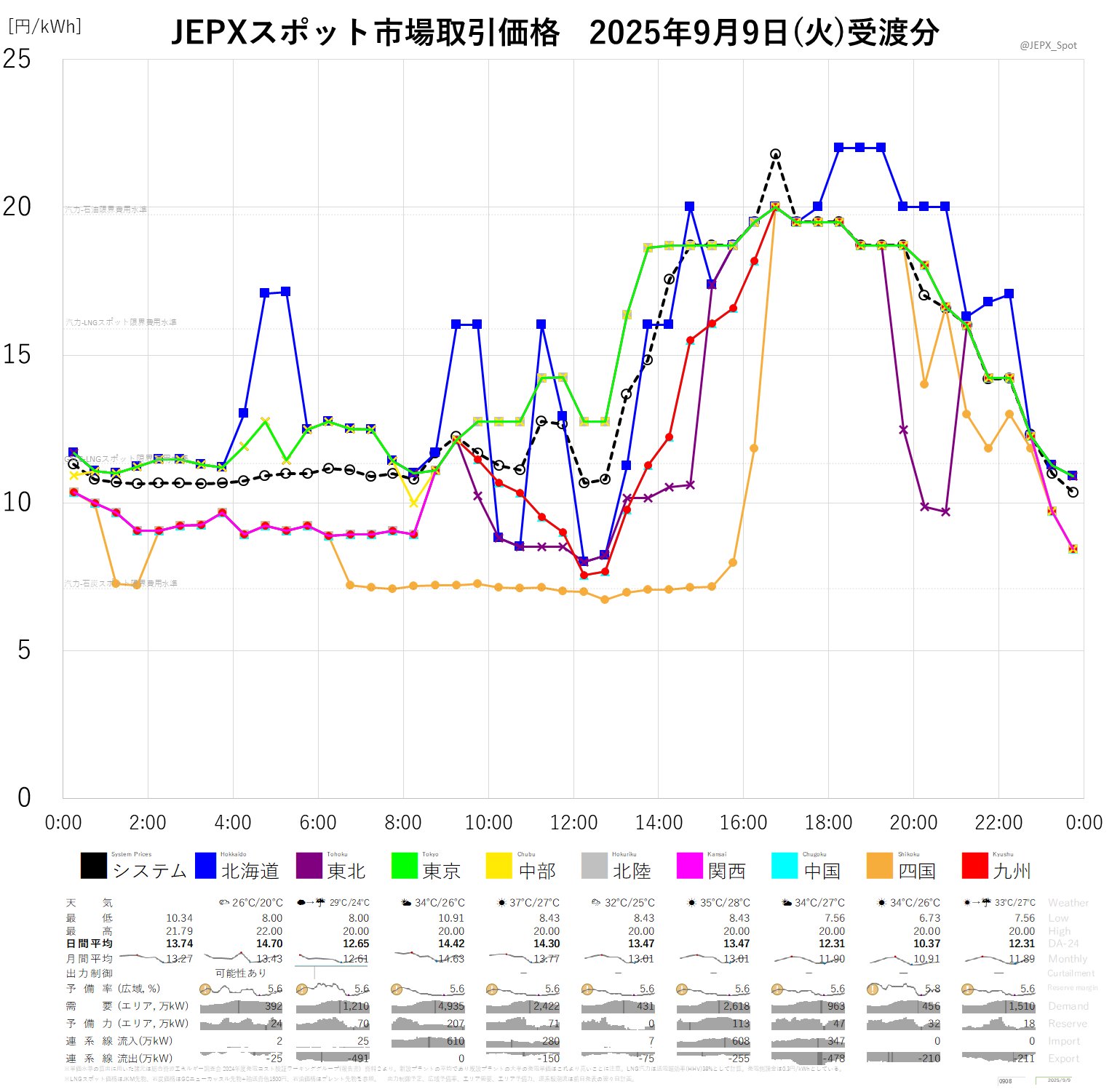Click the [円/kWh] unit label
This screenshot has width=1112, height=1092.
coord(44,27)
